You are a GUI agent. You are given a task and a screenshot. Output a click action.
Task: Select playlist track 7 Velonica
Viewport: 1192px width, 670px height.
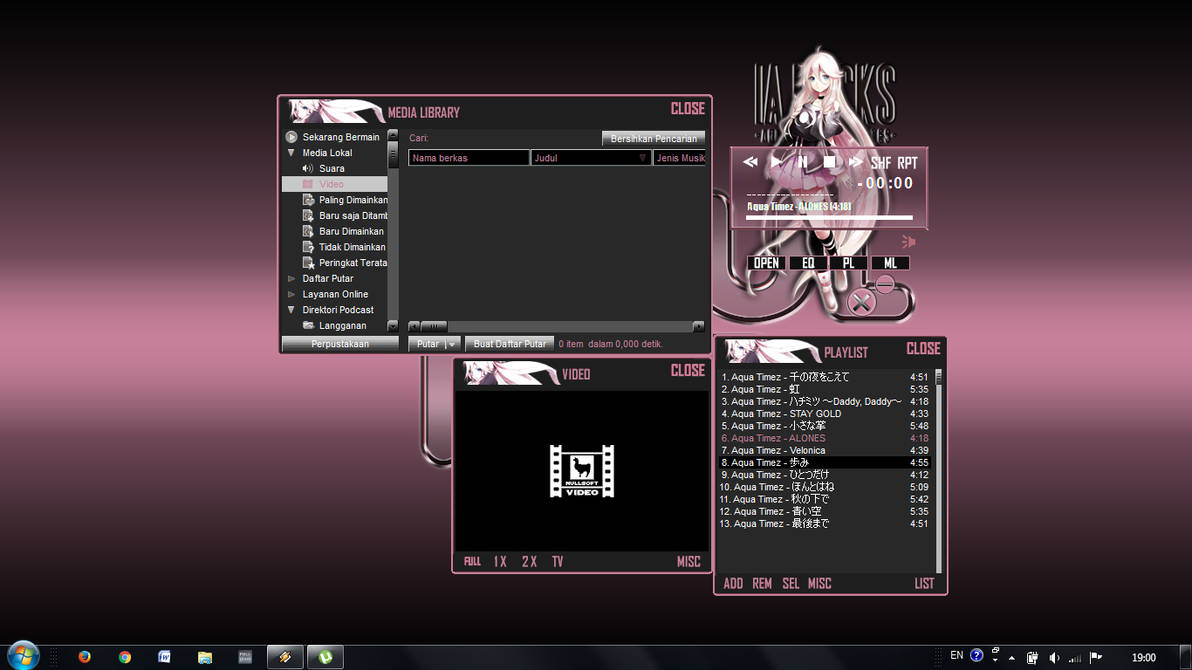tap(825, 450)
